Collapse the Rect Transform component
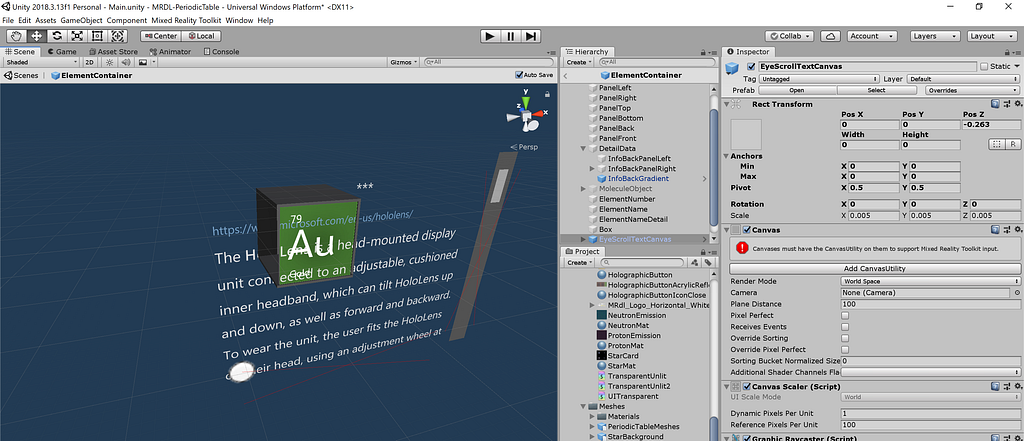Image resolution: width=1024 pixels, height=441 pixels. tap(726, 104)
